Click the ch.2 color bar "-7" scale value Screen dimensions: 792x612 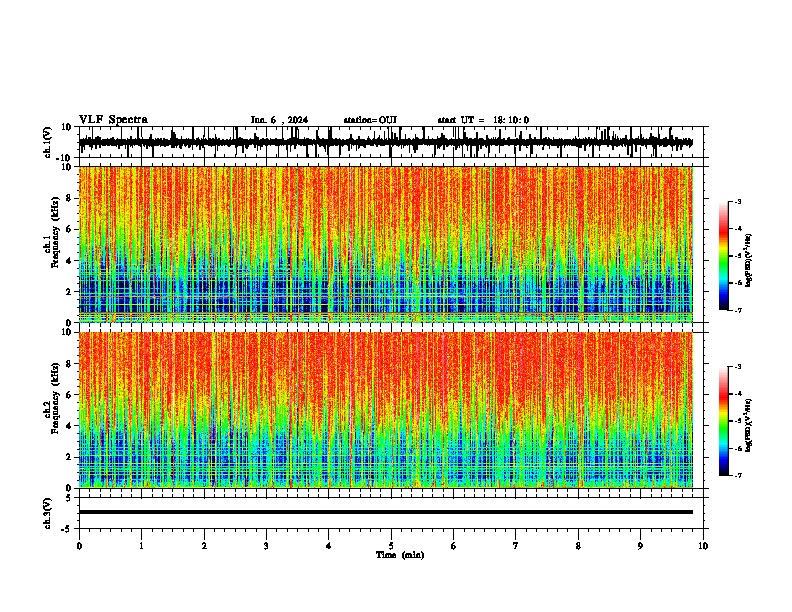737,475
